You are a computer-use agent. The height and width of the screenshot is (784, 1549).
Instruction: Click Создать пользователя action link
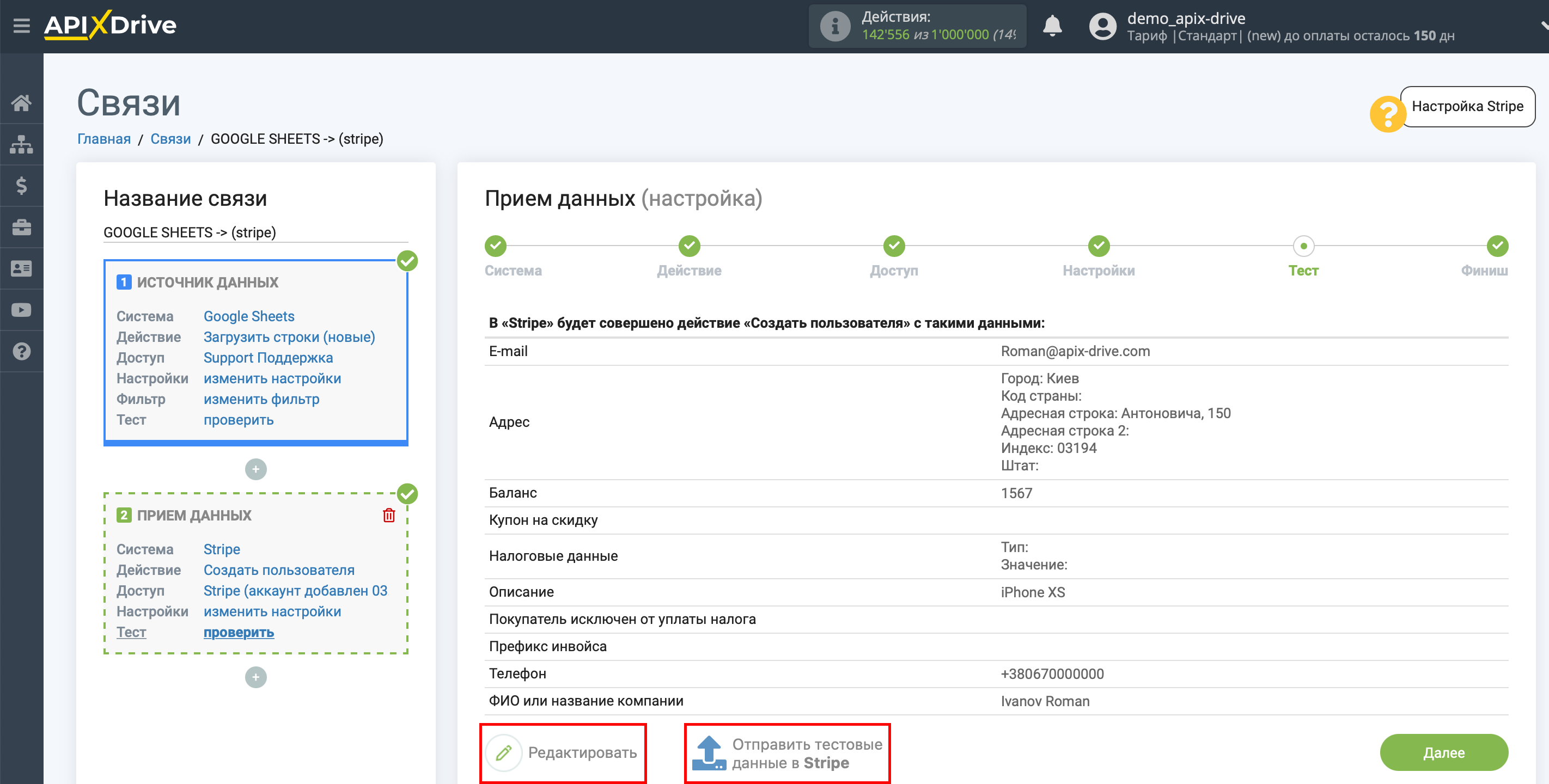click(x=279, y=570)
